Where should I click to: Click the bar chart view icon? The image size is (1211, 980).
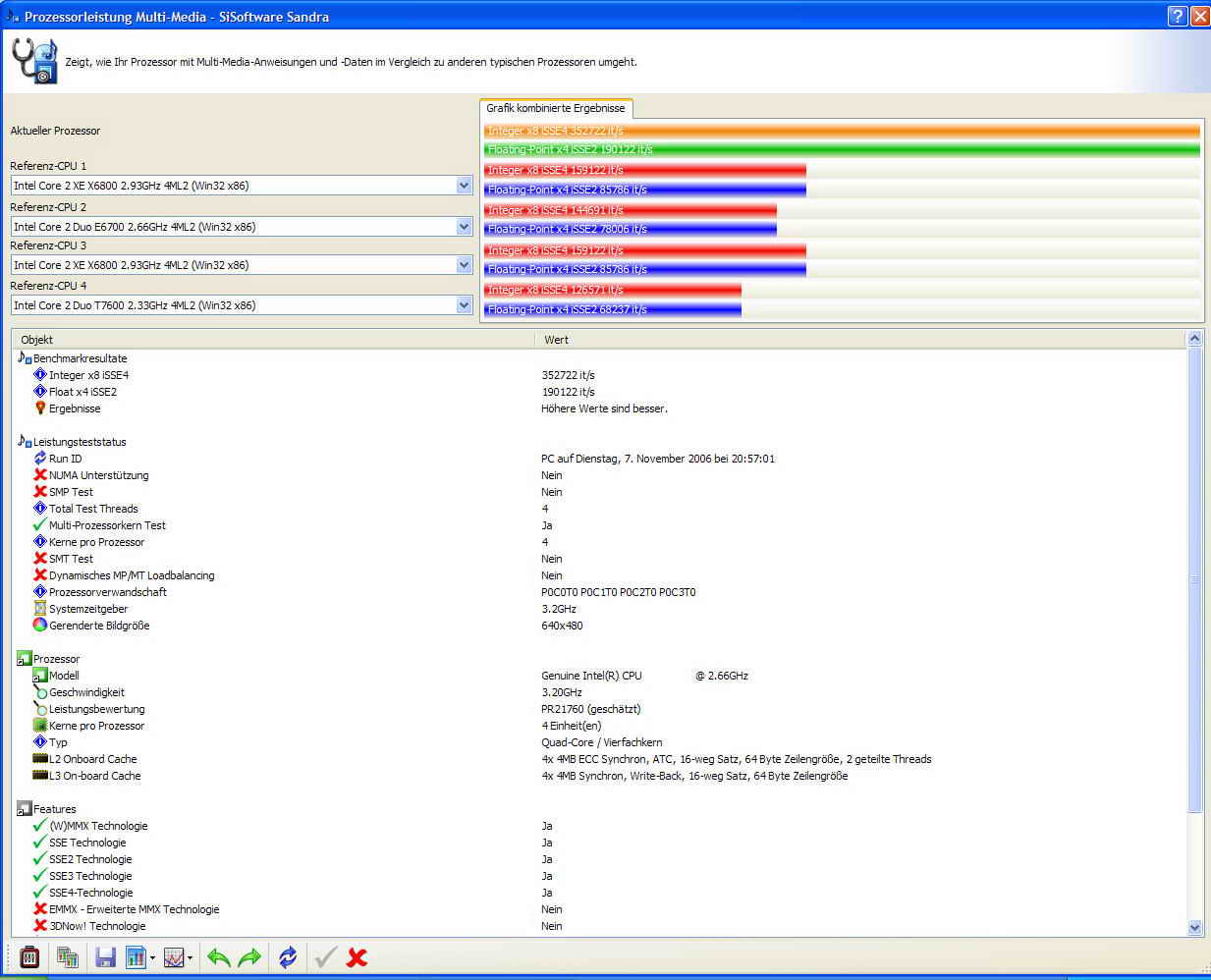[136, 956]
